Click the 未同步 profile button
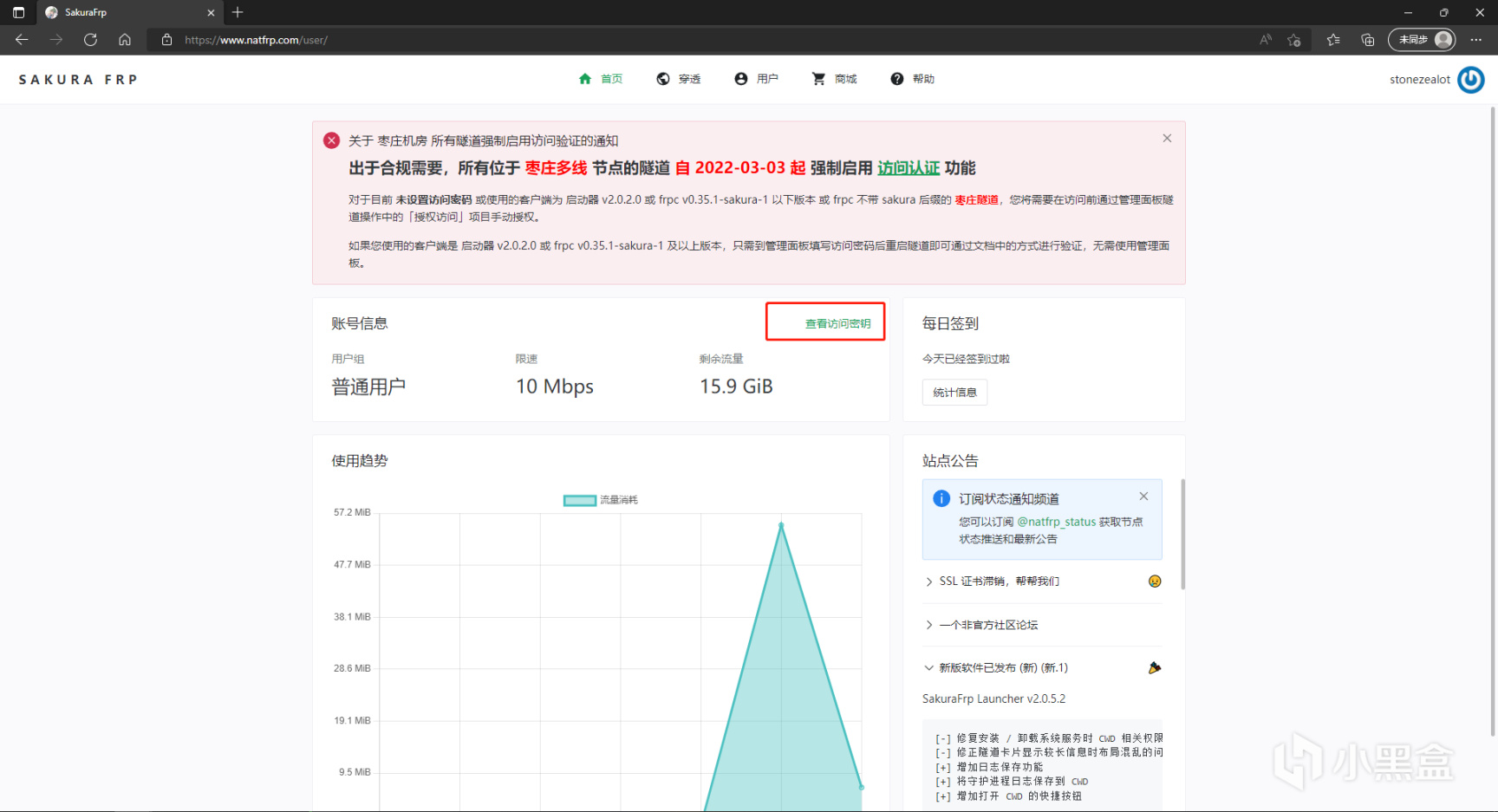 point(1422,40)
